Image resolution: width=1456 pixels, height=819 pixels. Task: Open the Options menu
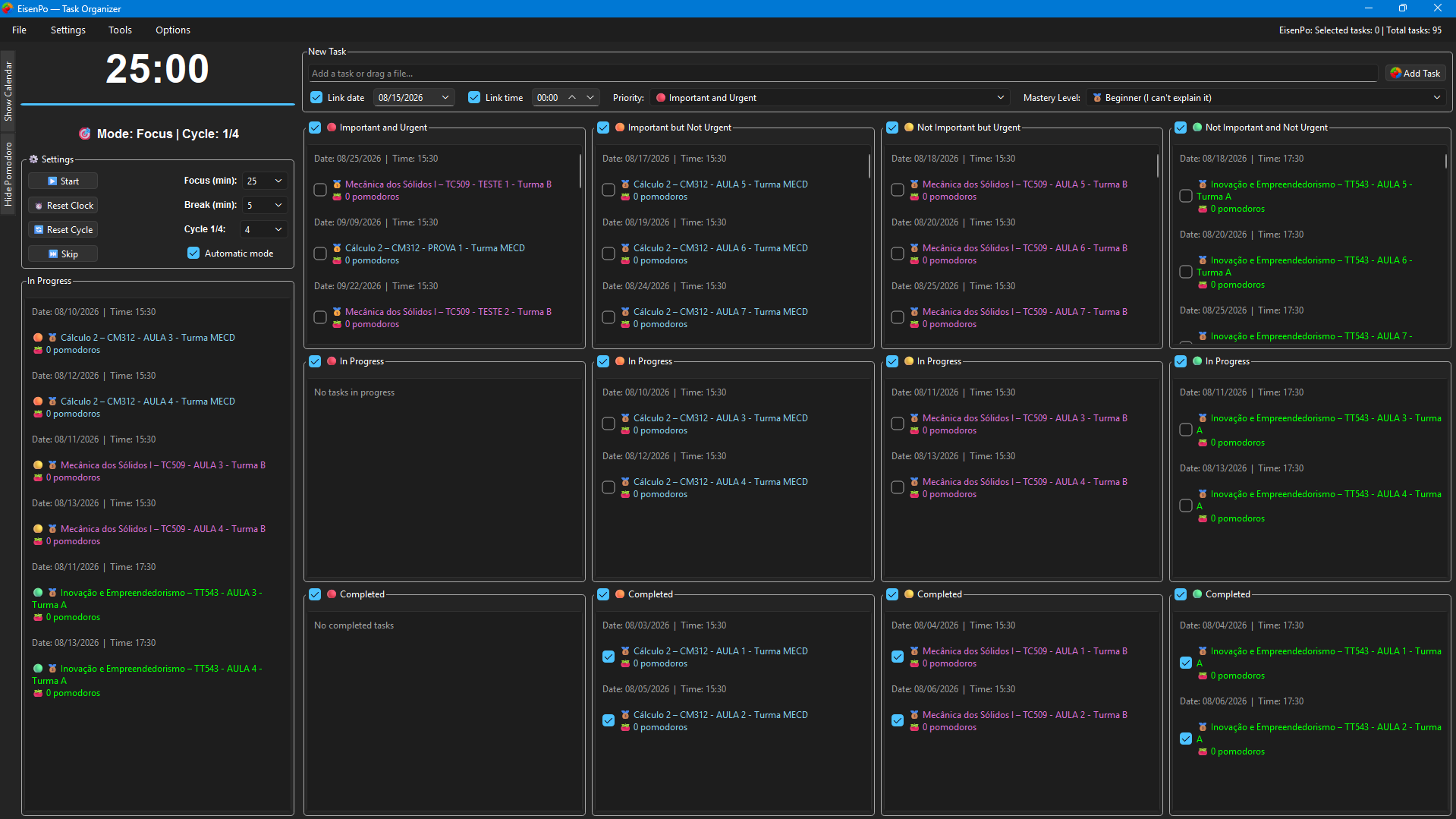pos(173,30)
